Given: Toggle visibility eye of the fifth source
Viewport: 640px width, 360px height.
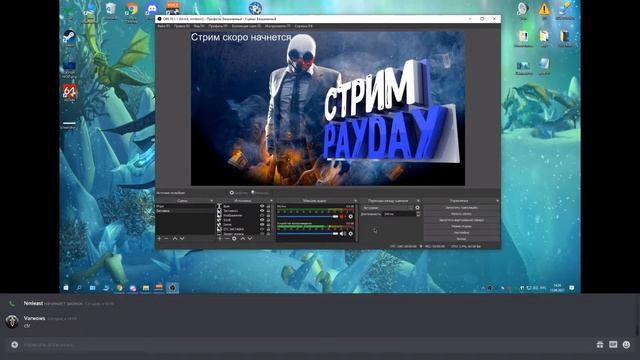Looking at the screenshot, I should pyautogui.click(x=262, y=224).
